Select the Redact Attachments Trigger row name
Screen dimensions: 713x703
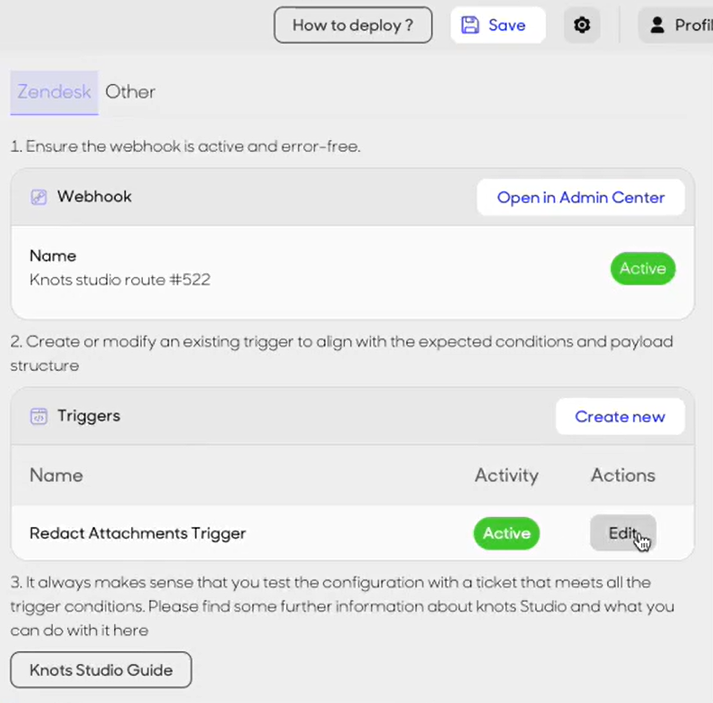click(x=138, y=533)
